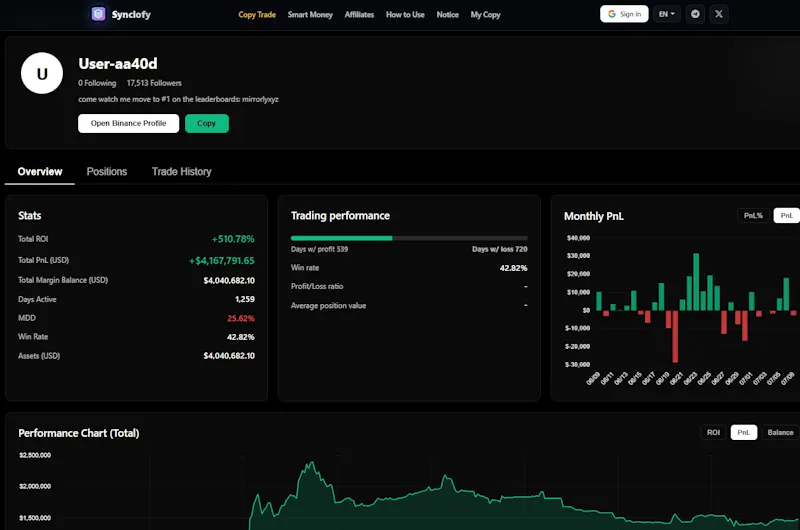The image size is (800, 530).
Task: Go to Copy Trade menu
Action: [x=257, y=15]
